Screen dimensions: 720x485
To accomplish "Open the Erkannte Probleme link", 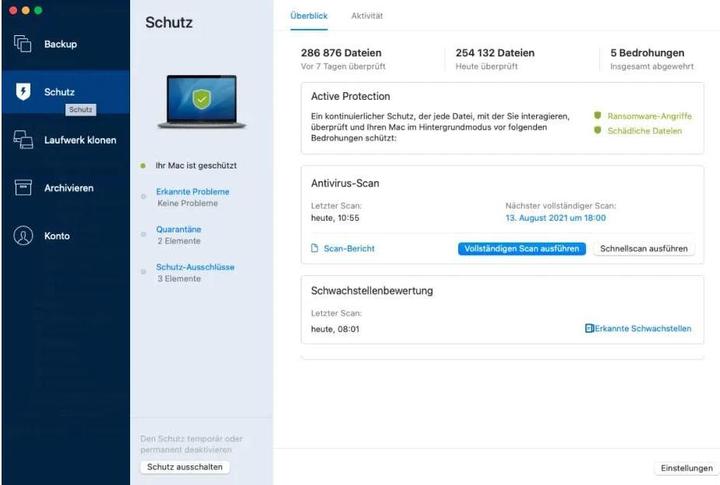I will (192, 192).
